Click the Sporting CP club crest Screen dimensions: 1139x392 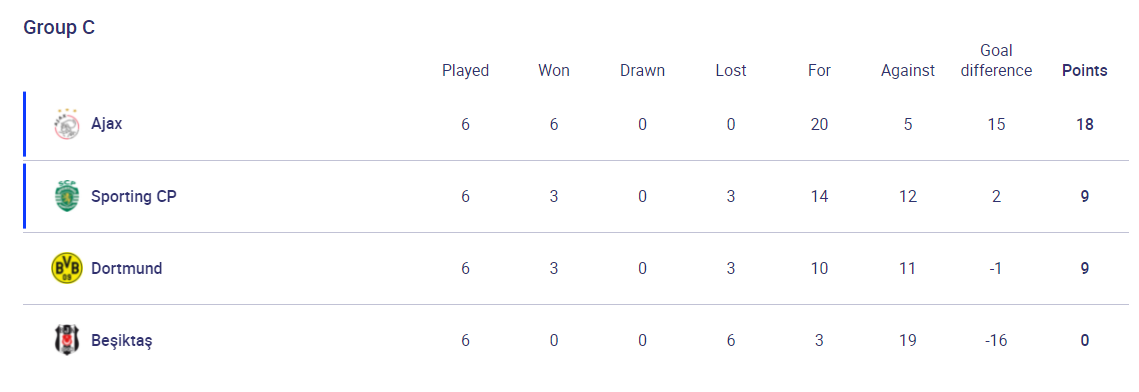pos(67,196)
